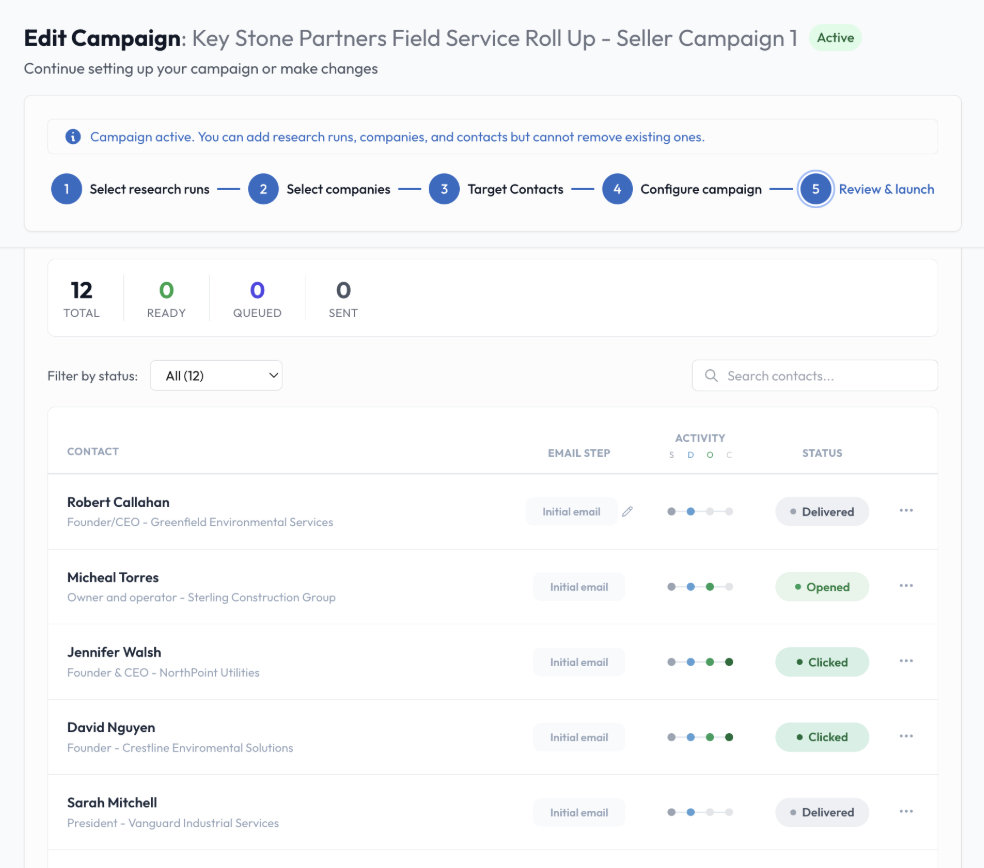This screenshot has height=868, width=984.
Task: Select contact name David Nguyen
Action: click(111, 727)
